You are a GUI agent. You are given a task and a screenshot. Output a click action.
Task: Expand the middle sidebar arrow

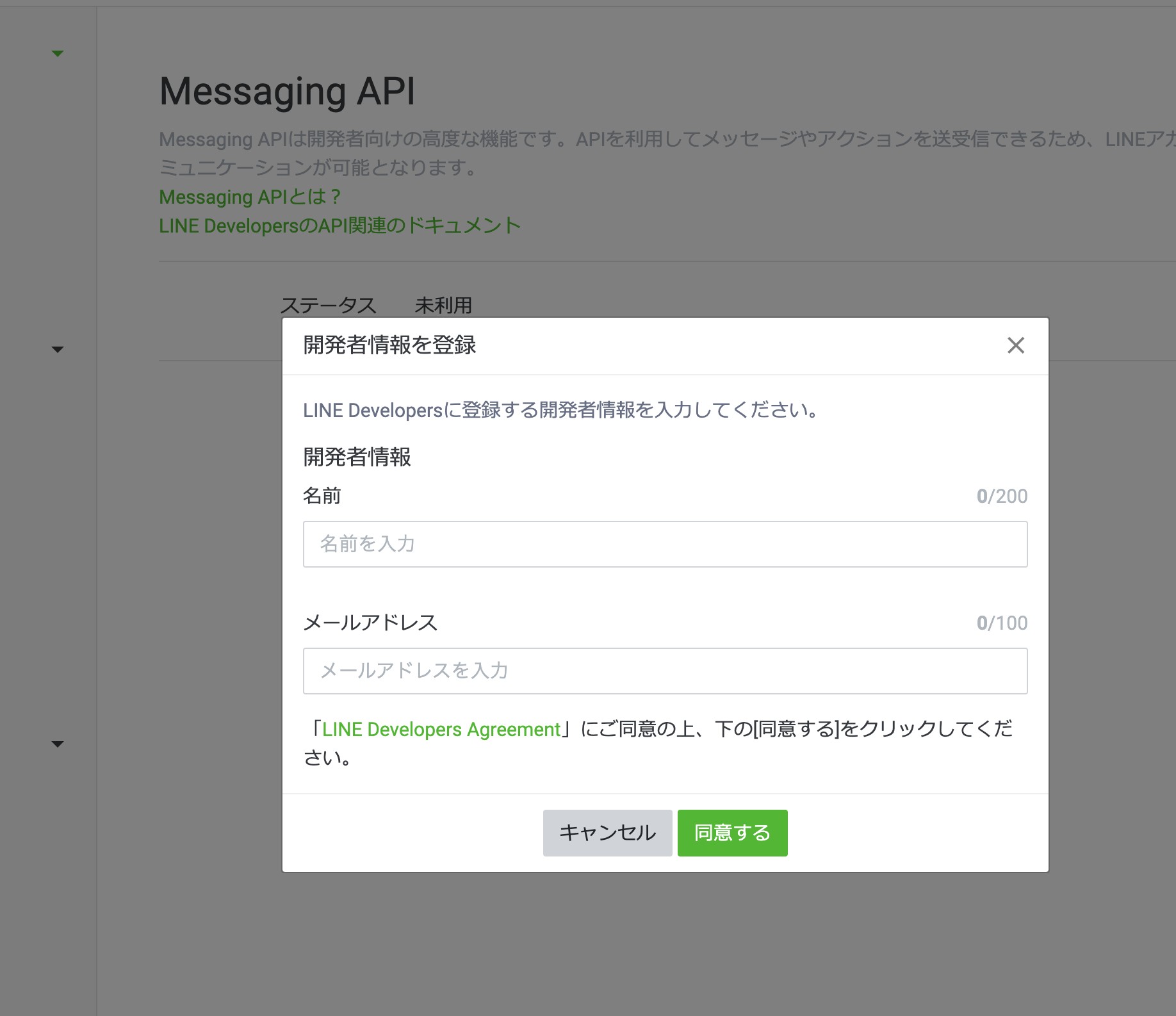click(58, 349)
